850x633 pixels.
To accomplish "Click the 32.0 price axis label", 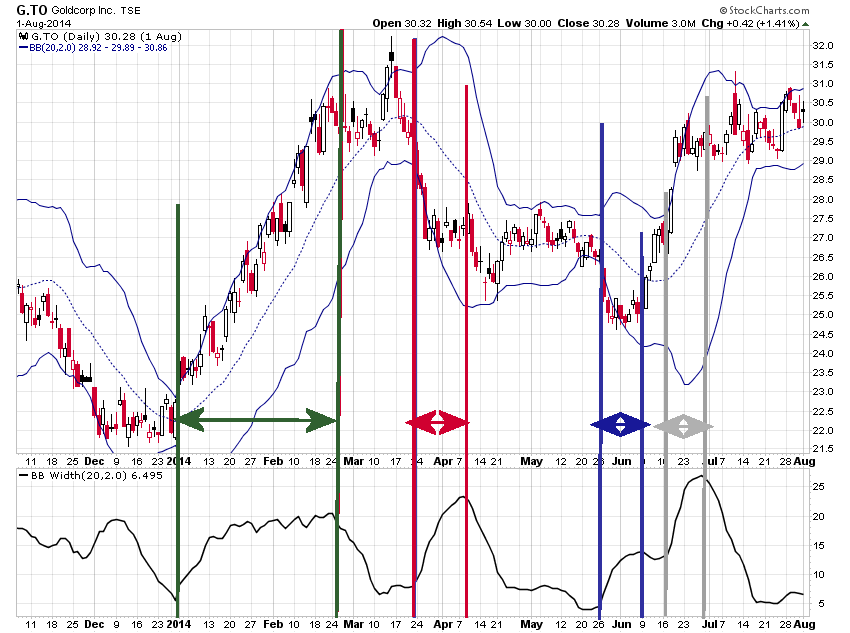I will (823, 46).
